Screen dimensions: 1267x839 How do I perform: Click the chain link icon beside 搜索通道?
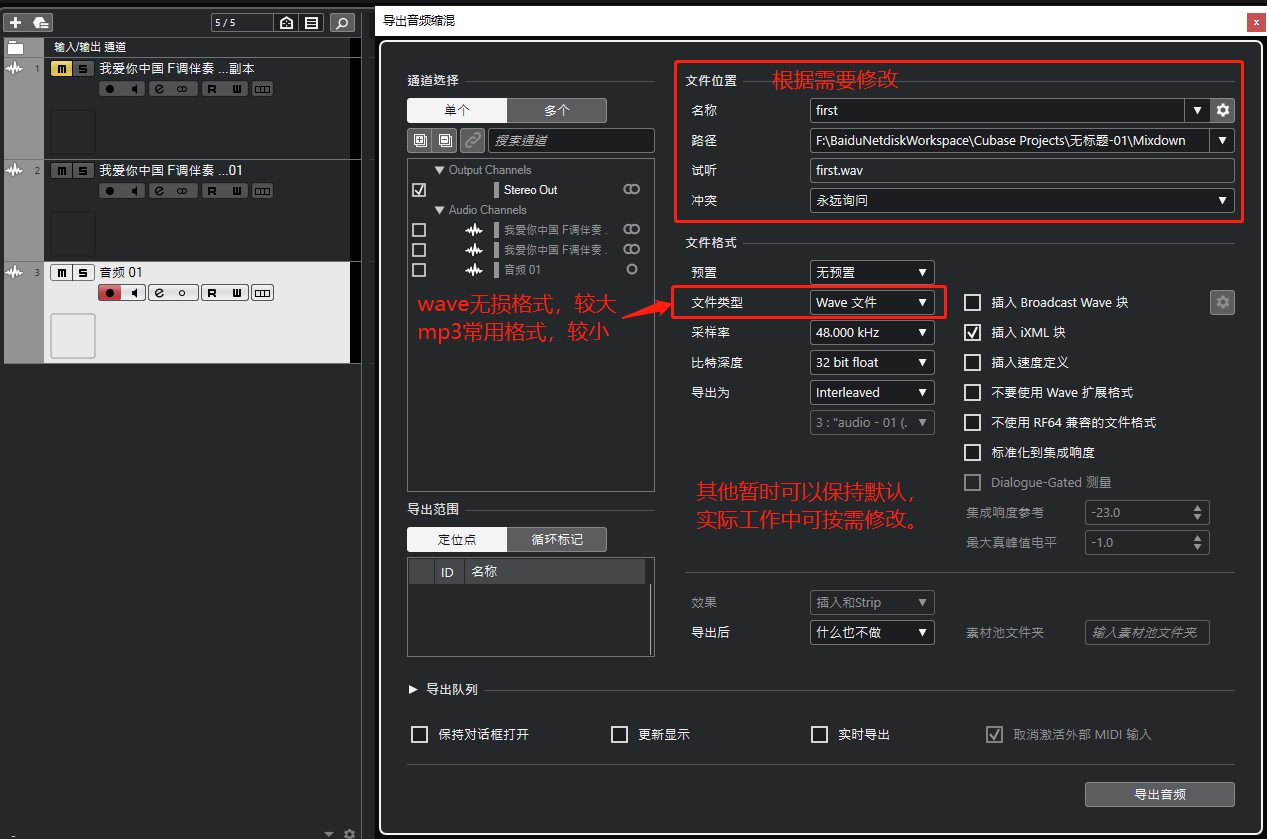pyautogui.click(x=472, y=141)
